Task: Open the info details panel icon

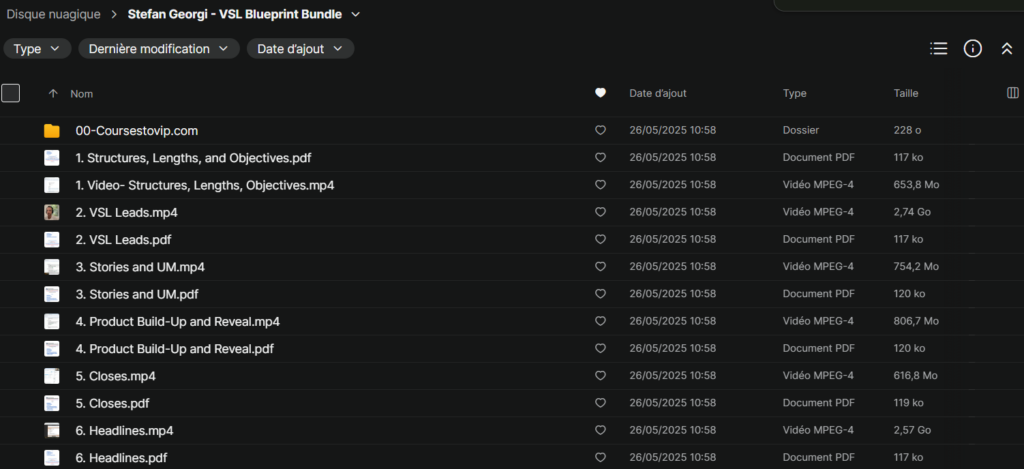Action: pyautogui.click(x=972, y=48)
